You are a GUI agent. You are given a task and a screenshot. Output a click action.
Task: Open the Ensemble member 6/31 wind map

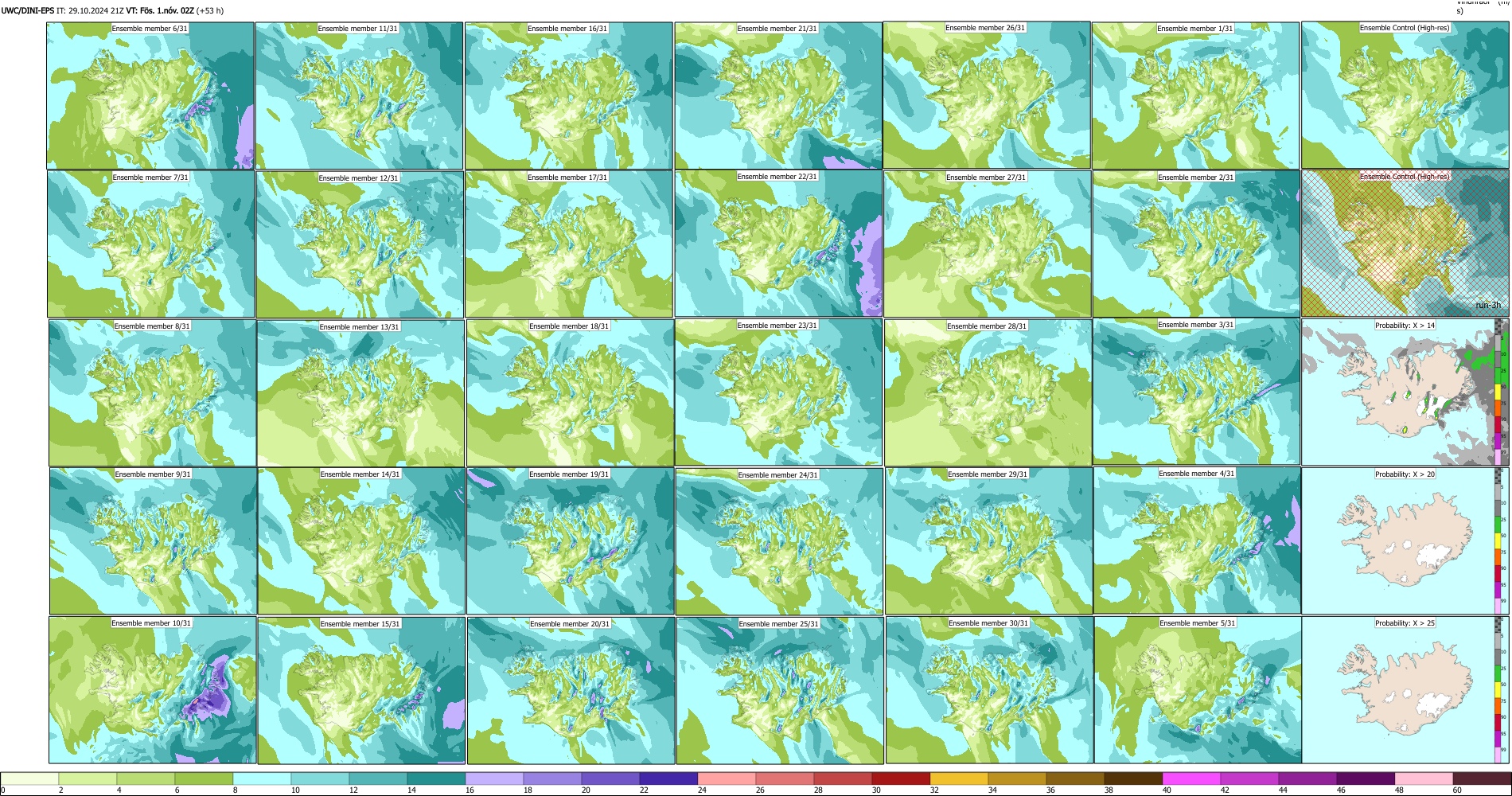point(150,96)
